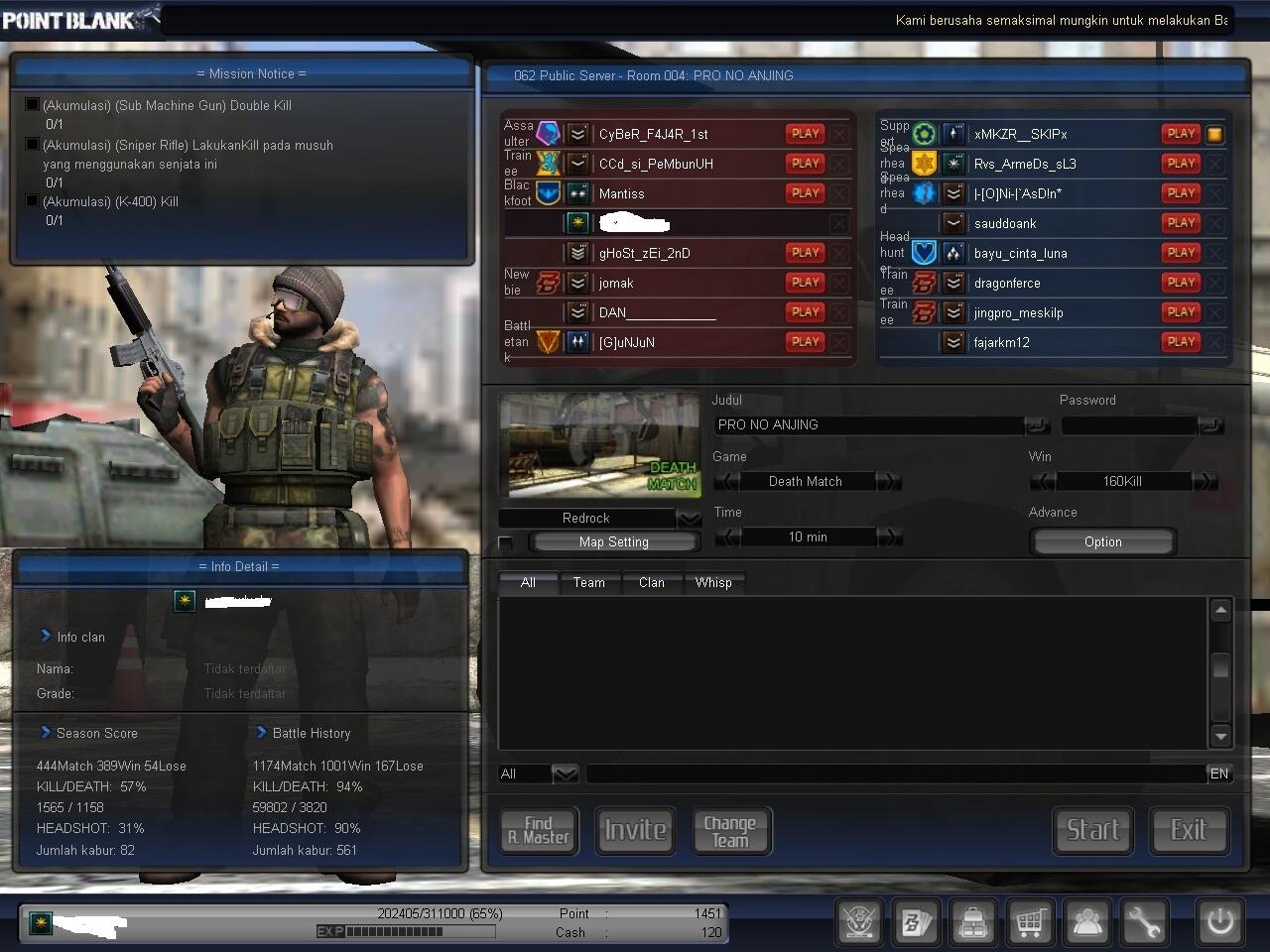Click the Change Team button
Screen dimensions: 1270x952
pos(731,830)
